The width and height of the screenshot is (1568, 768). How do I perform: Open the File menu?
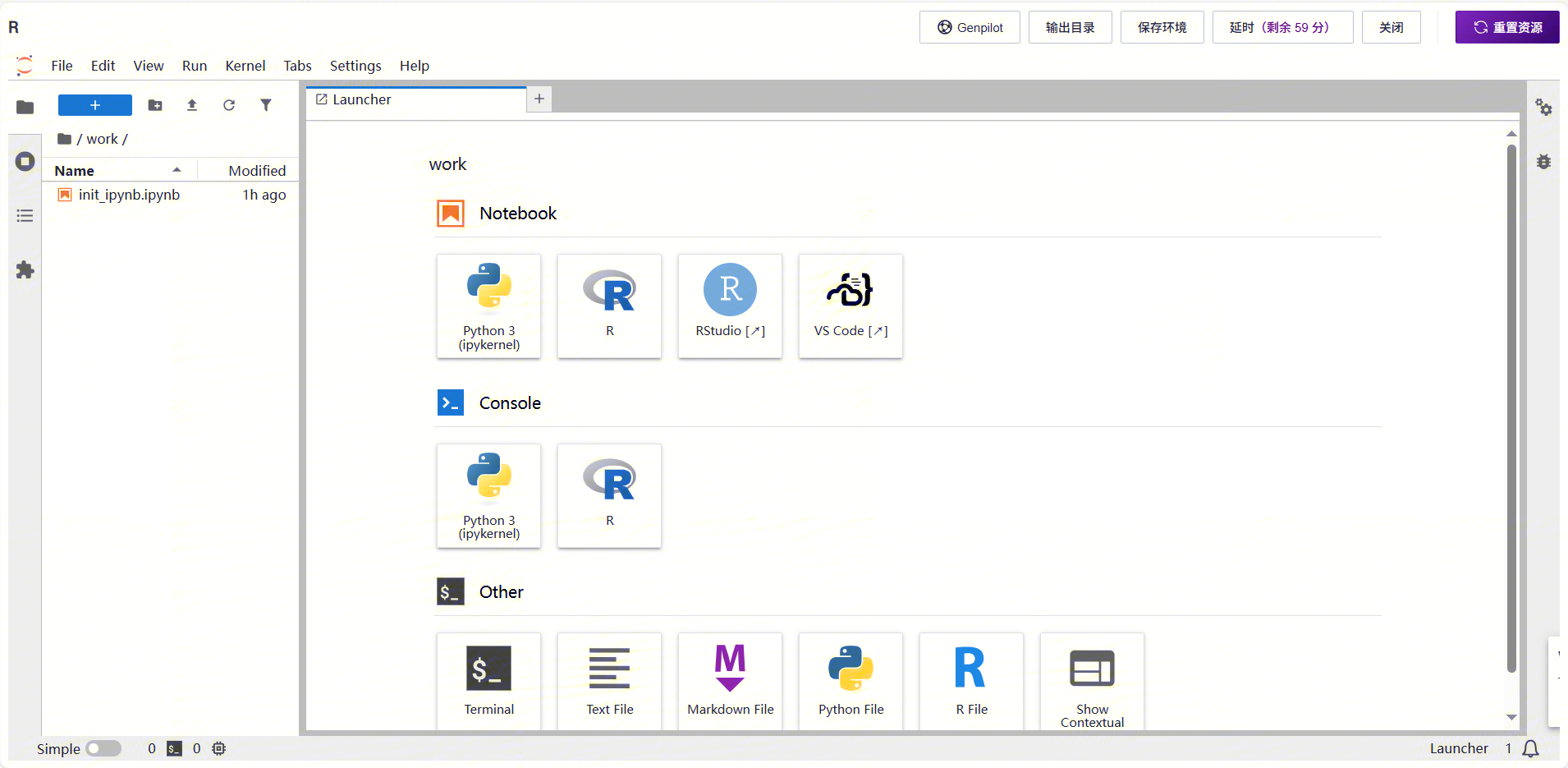click(62, 66)
